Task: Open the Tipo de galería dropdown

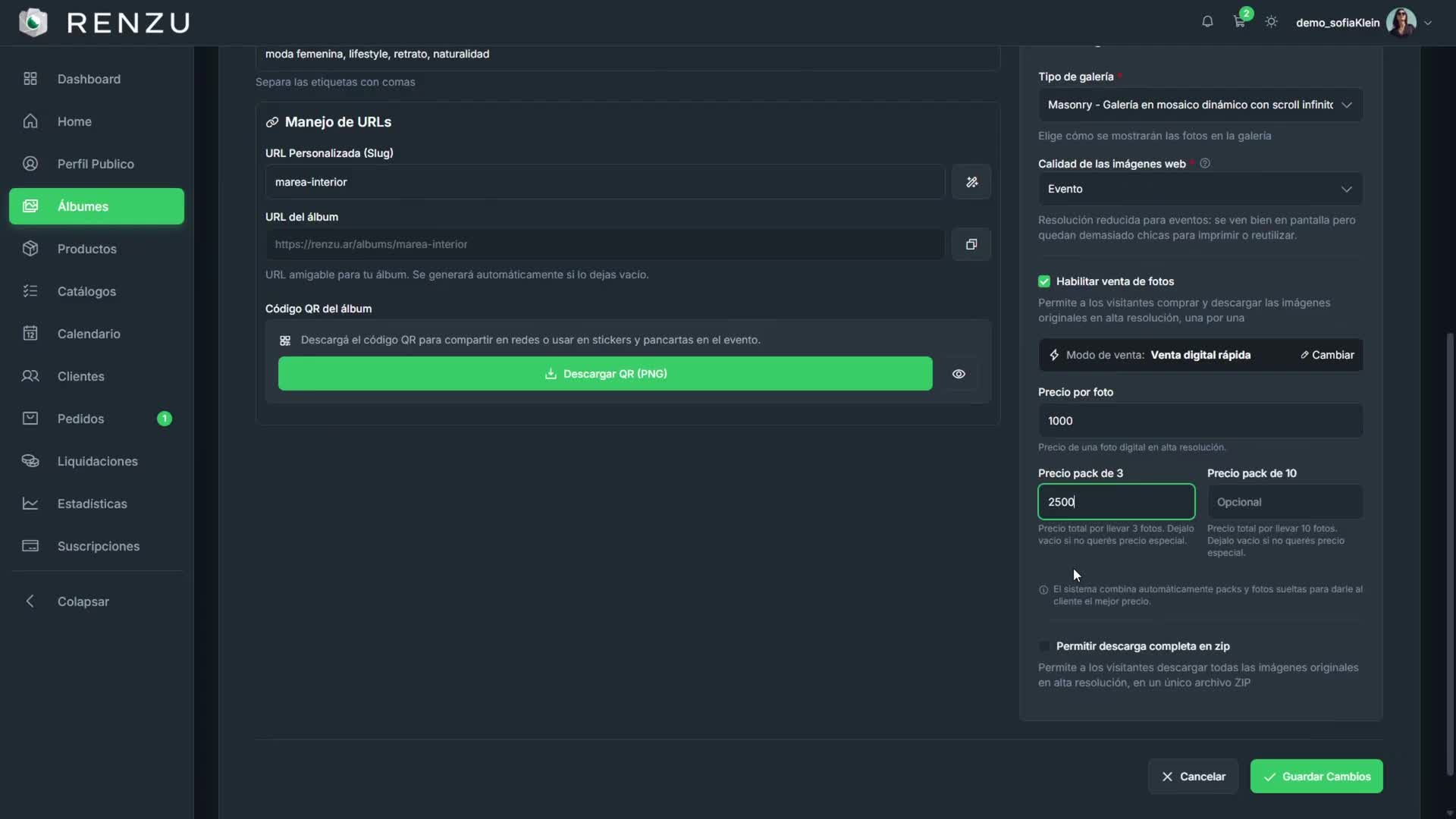Action: click(x=1200, y=105)
